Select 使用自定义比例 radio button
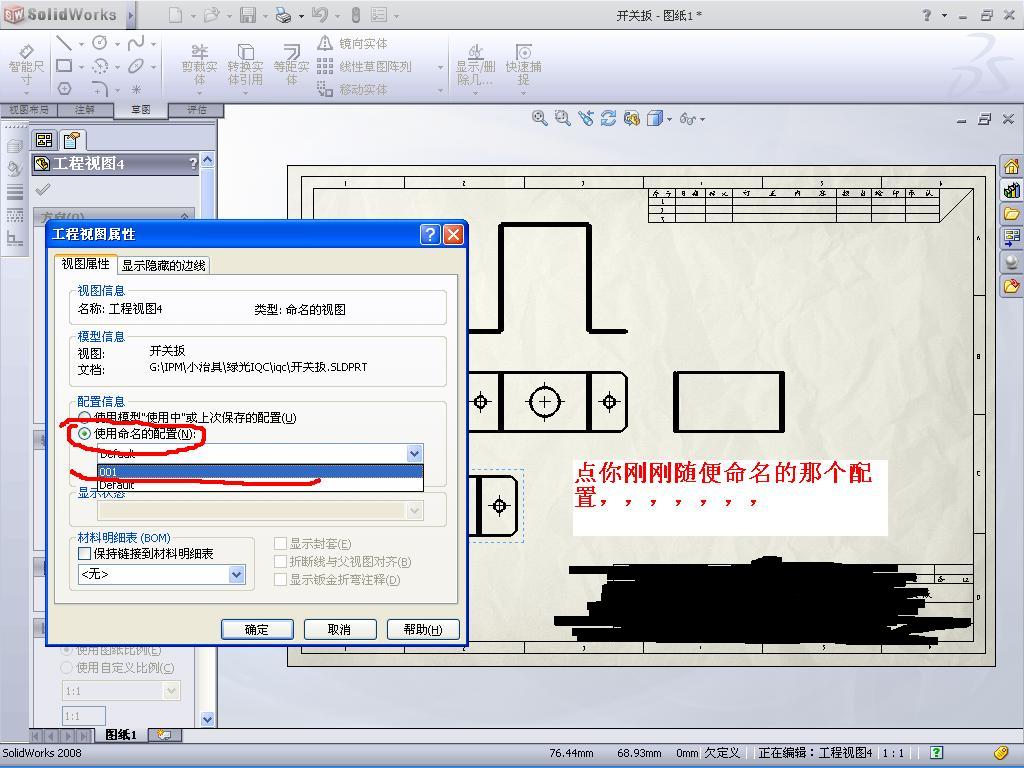This screenshot has width=1024, height=768. [67, 667]
